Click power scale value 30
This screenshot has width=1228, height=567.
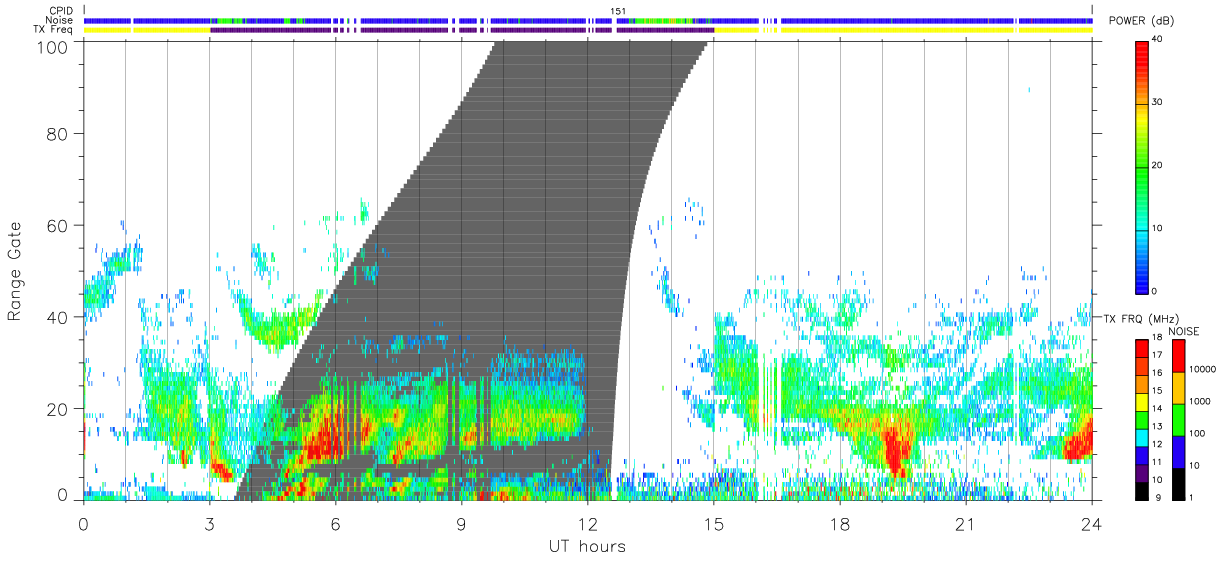(1158, 102)
